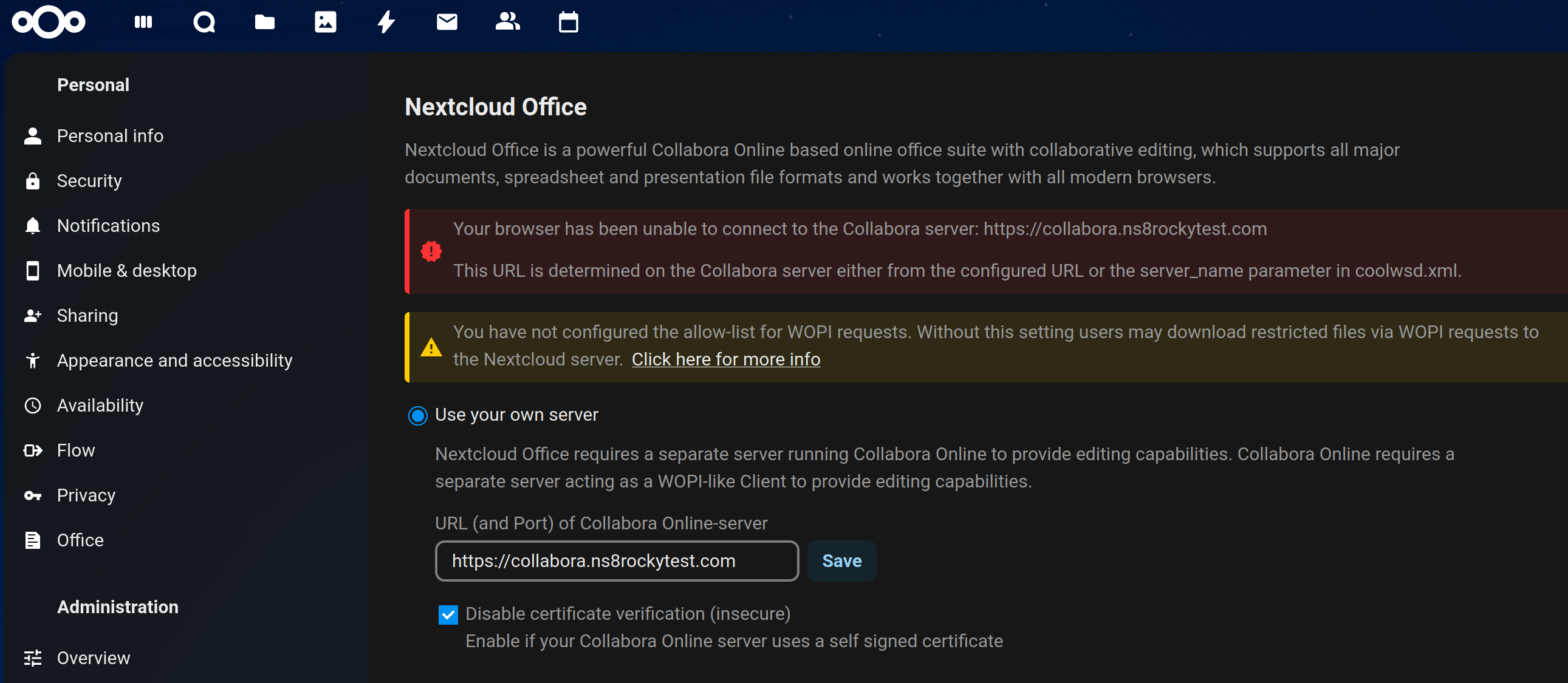Viewport: 1568px width, 683px height.
Task: Open the Contacts app icon
Action: tap(508, 22)
